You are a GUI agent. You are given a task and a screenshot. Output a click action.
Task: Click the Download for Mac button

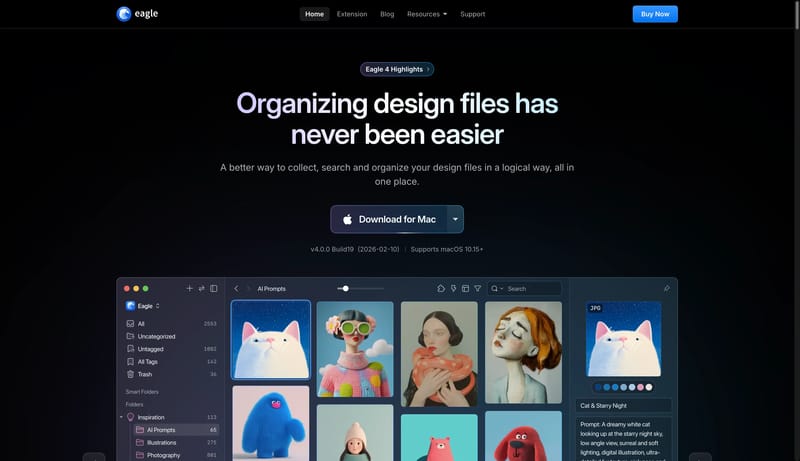pos(388,219)
